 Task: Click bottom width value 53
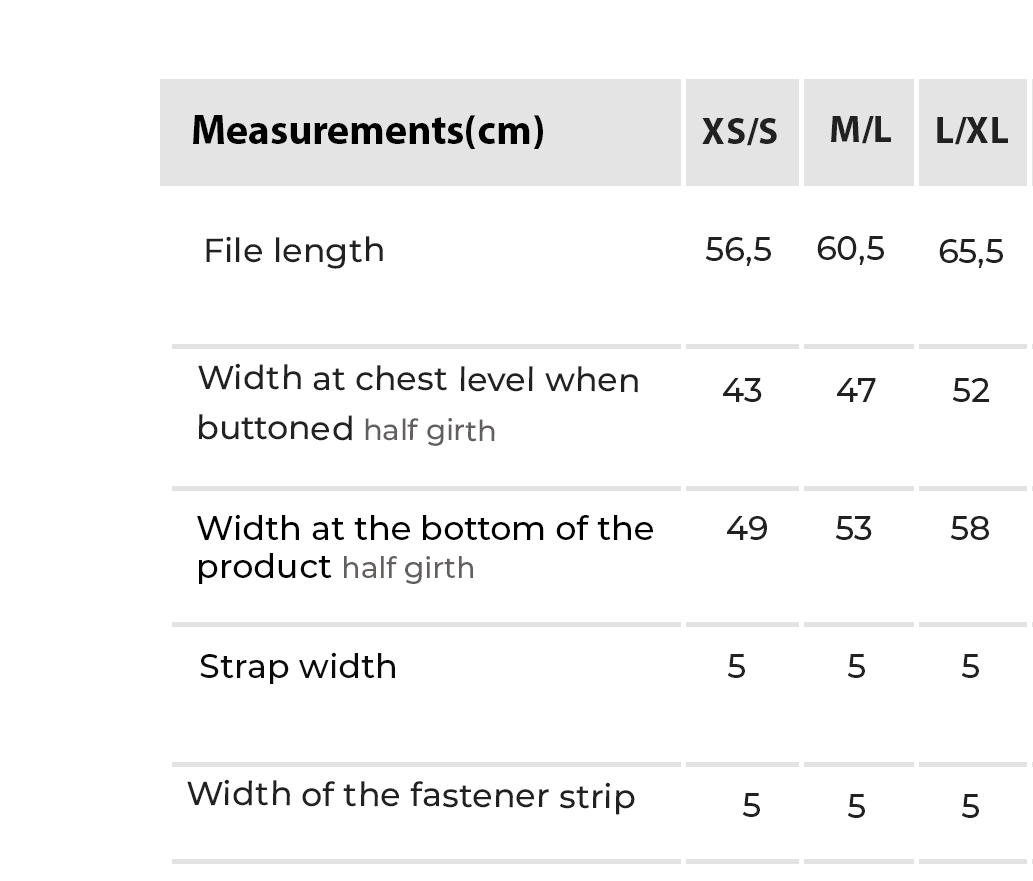pos(854,528)
